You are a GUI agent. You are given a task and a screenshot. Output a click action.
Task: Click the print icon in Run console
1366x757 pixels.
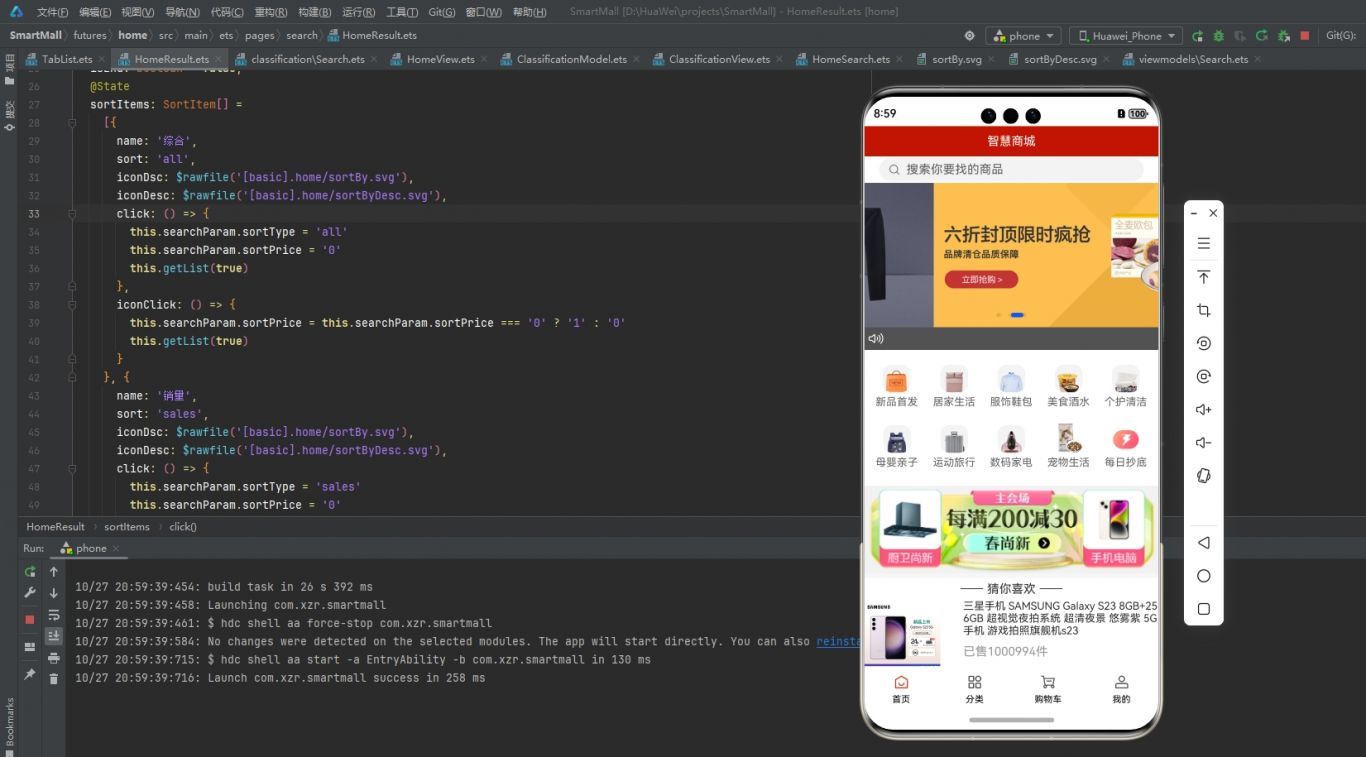pyautogui.click(x=54, y=658)
